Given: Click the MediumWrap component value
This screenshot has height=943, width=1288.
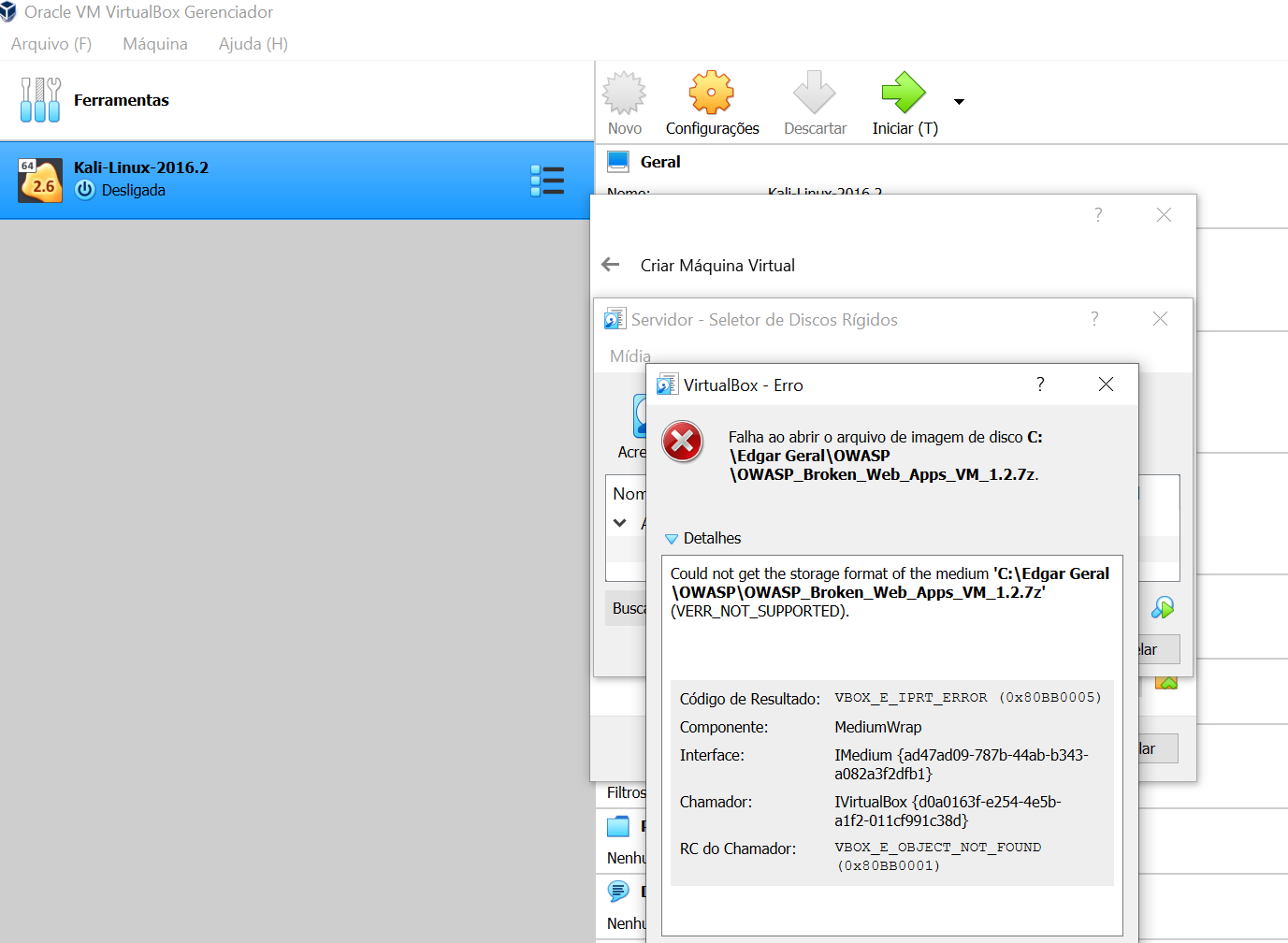Looking at the screenshot, I should coord(878,727).
